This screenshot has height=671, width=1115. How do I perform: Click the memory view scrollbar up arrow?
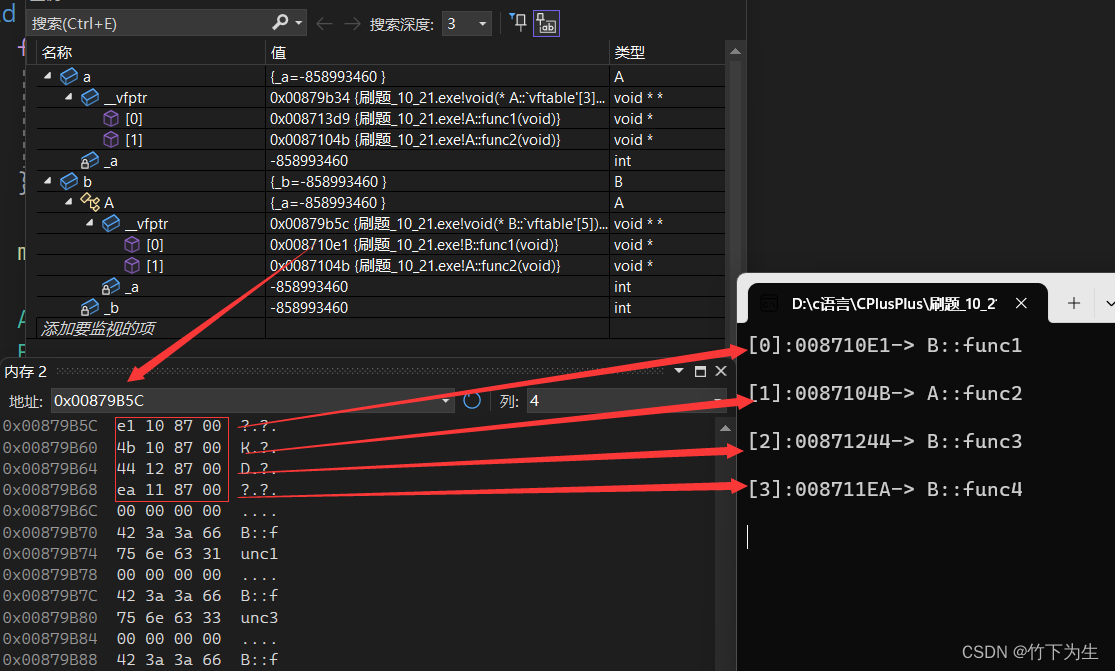click(725, 428)
